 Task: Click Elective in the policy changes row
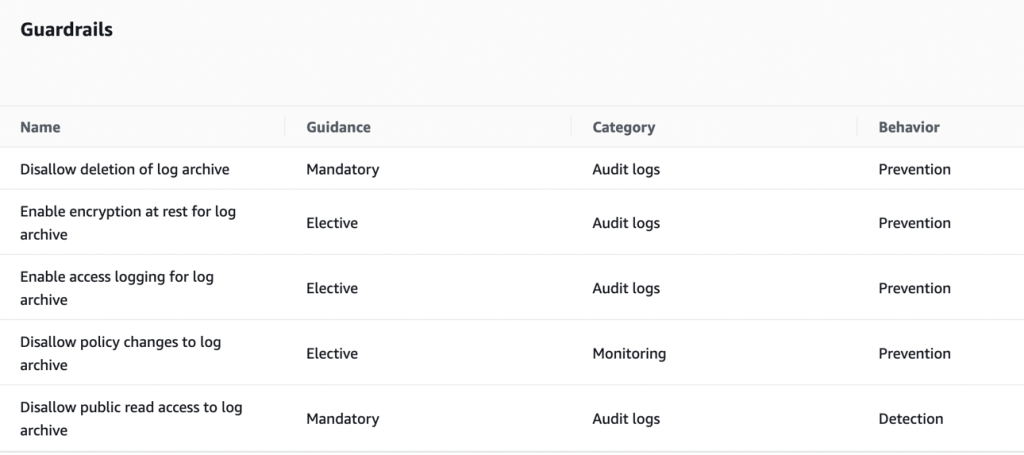point(332,353)
